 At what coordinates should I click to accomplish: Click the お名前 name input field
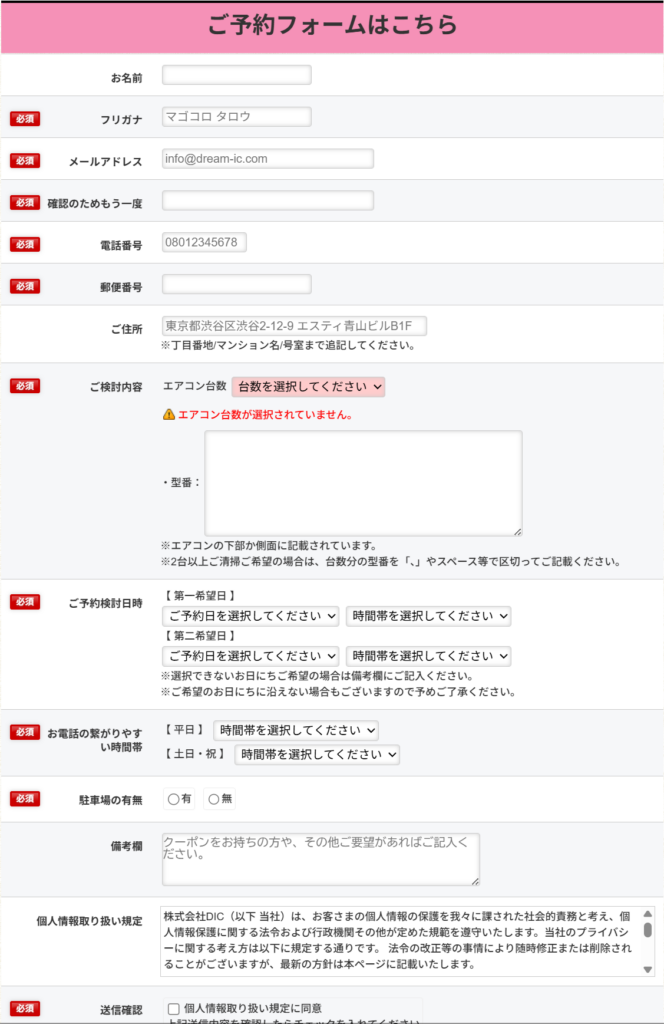[236, 75]
